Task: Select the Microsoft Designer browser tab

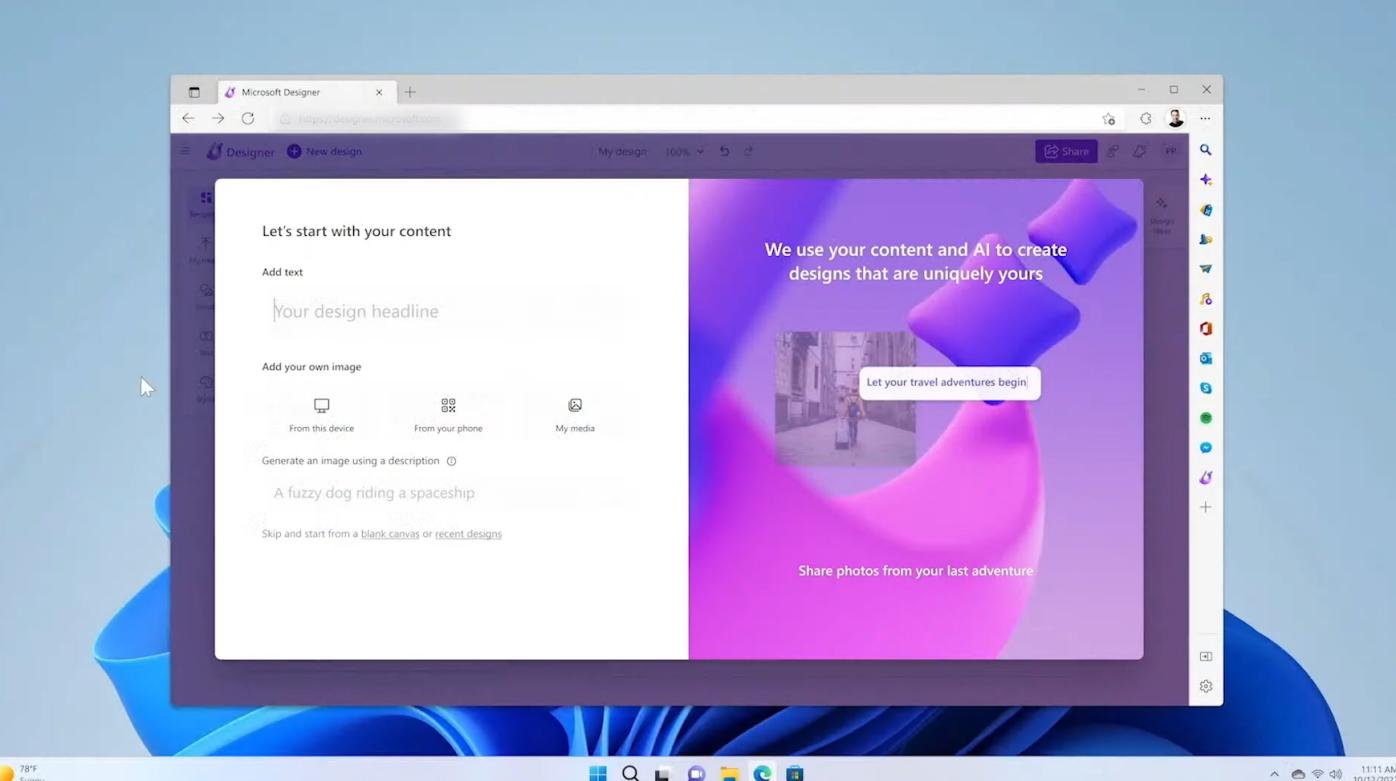Action: pos(295,91)
